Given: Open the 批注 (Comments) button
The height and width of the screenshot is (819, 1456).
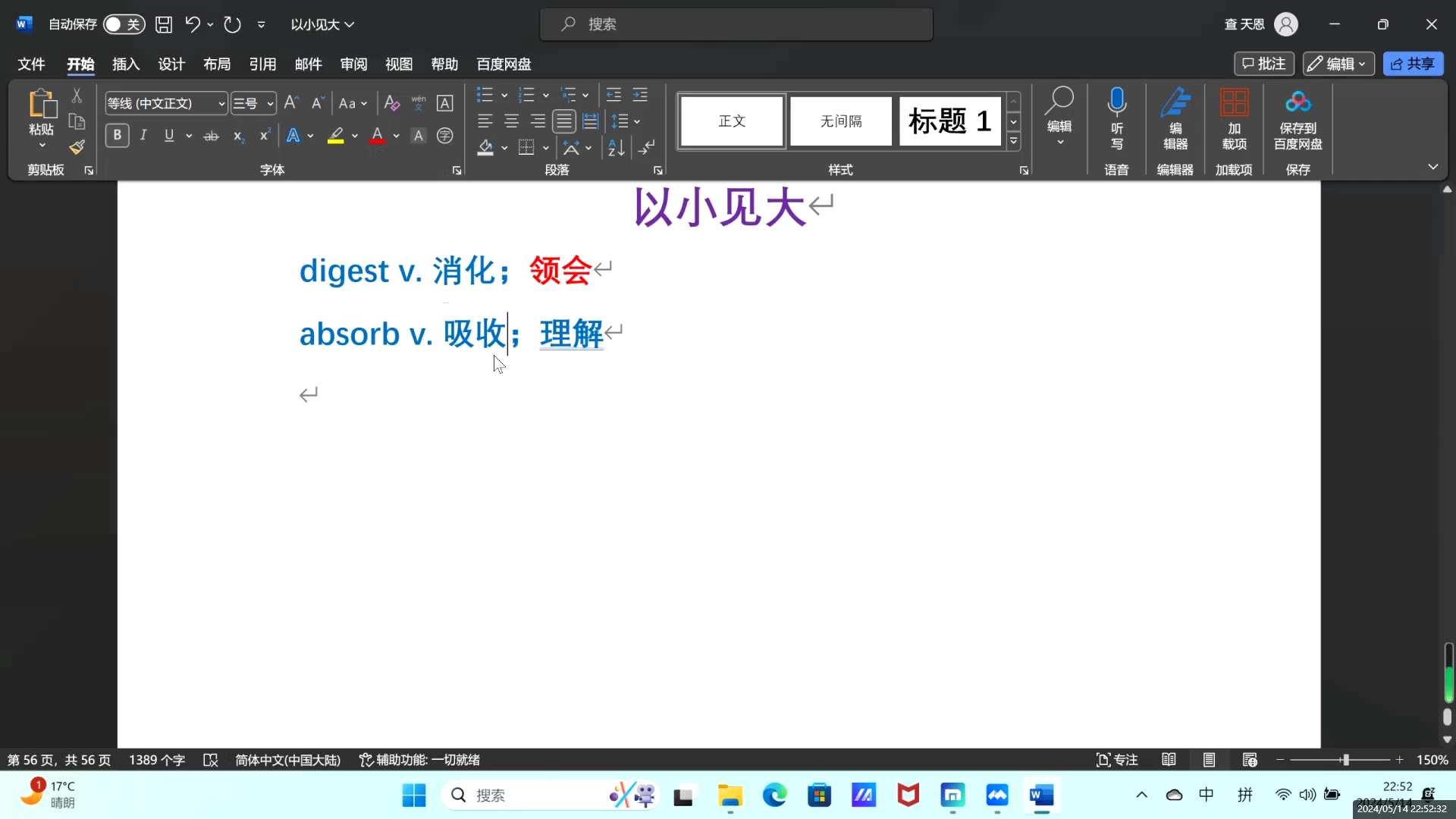Looking at the screenshot, I should [x=1264, y=64].
